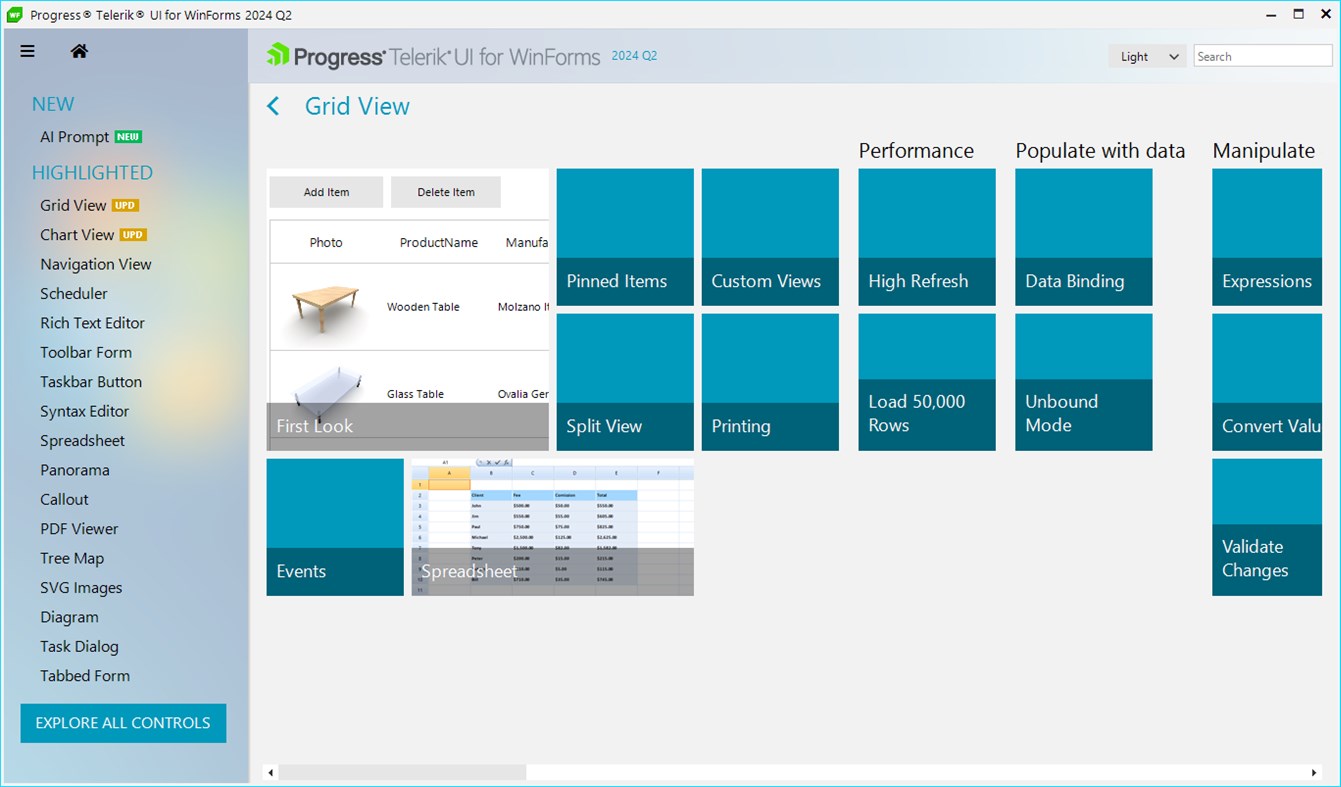The height and width of the screenshot is (787, 1341).
Task: Open Spreadsheet in the sidebar list
Action: point(83,441)
